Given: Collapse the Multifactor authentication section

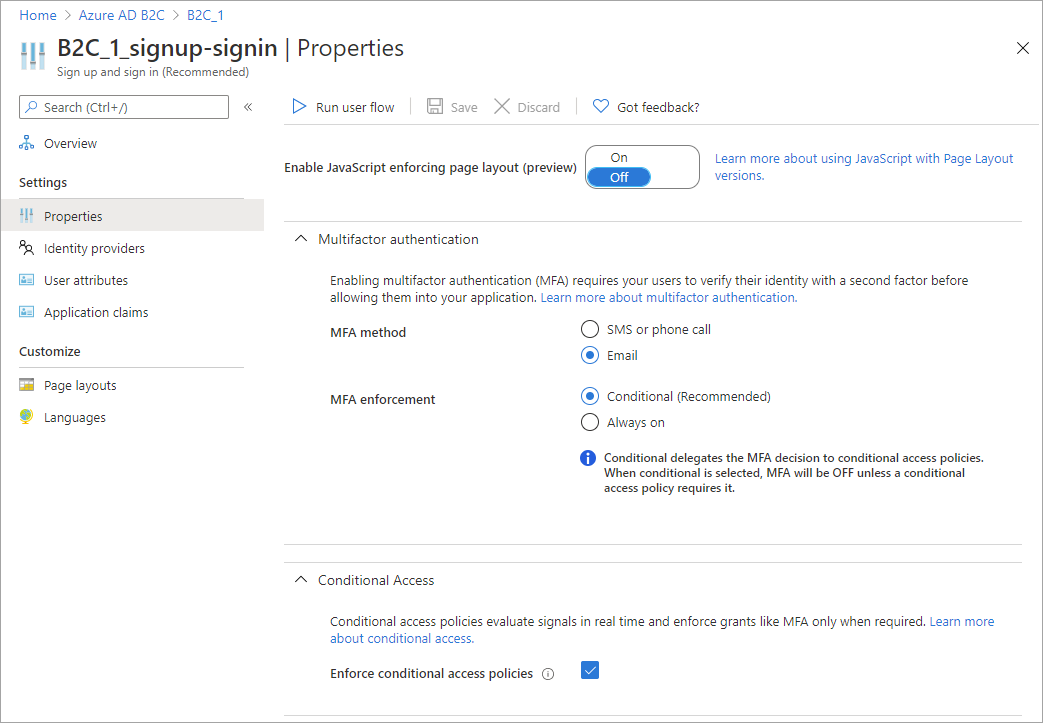Looking at the screenshot, I should tap(301, 240).
